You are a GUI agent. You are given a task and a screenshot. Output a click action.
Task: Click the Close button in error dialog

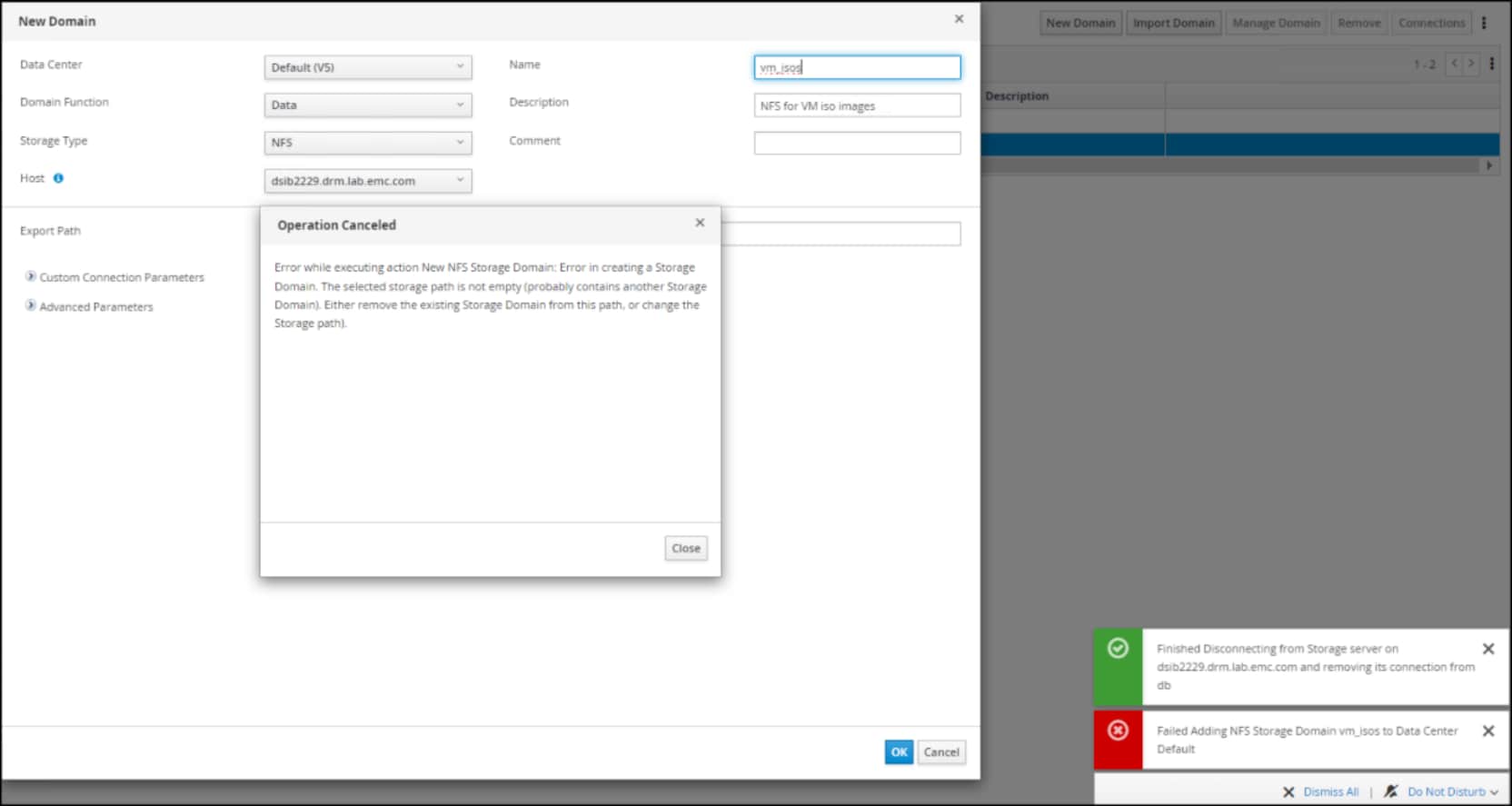point(686,548)
